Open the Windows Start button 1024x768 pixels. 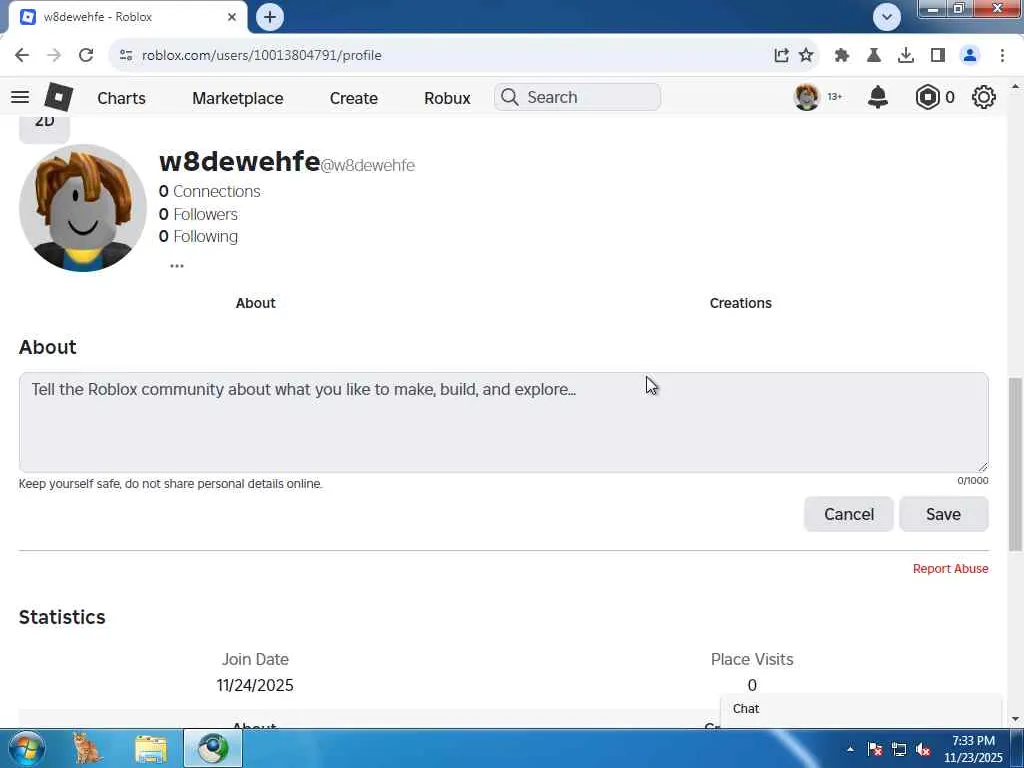[26, 748]
